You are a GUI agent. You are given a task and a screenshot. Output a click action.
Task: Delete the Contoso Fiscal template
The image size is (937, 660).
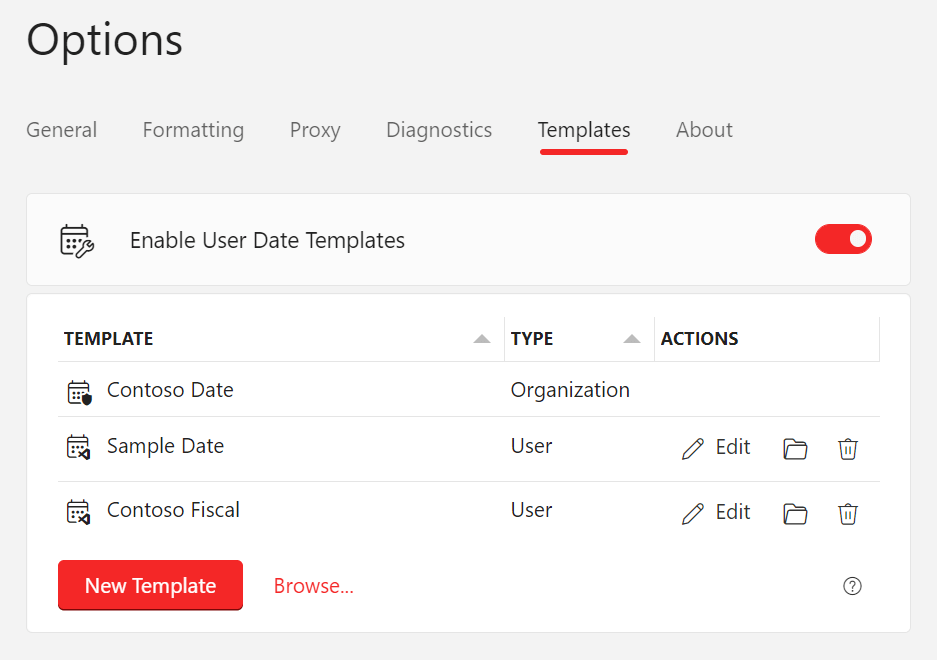pos(847,514)
